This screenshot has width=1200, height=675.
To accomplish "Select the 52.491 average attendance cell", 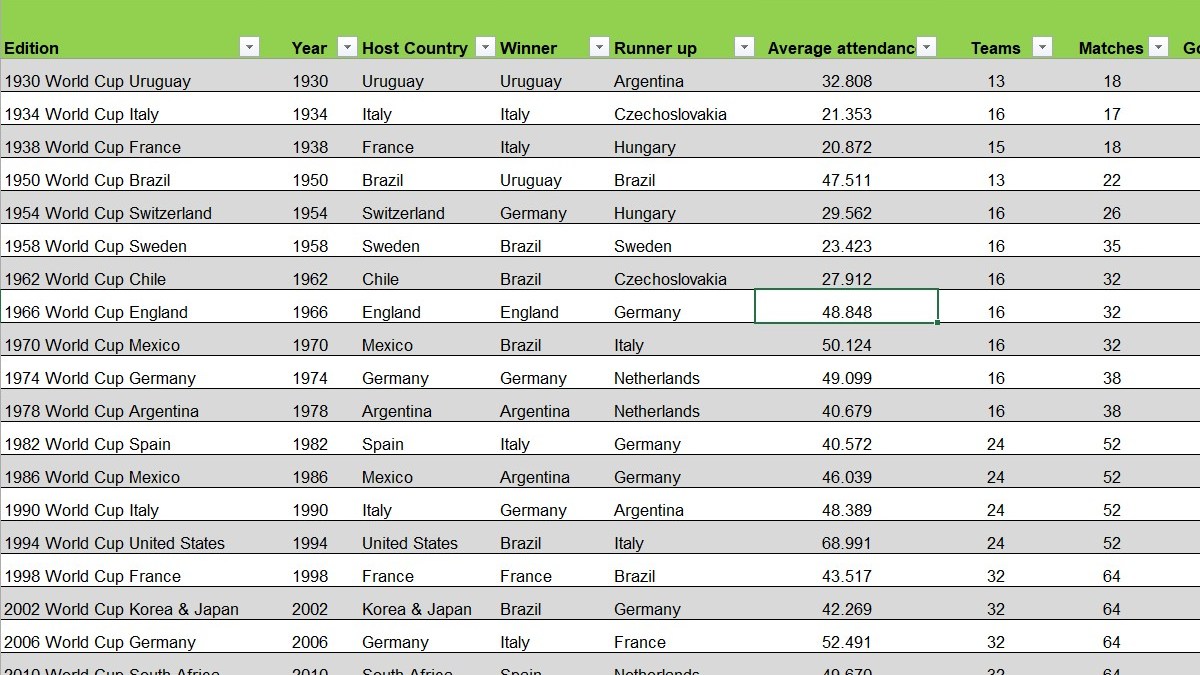I will (846, 642).
